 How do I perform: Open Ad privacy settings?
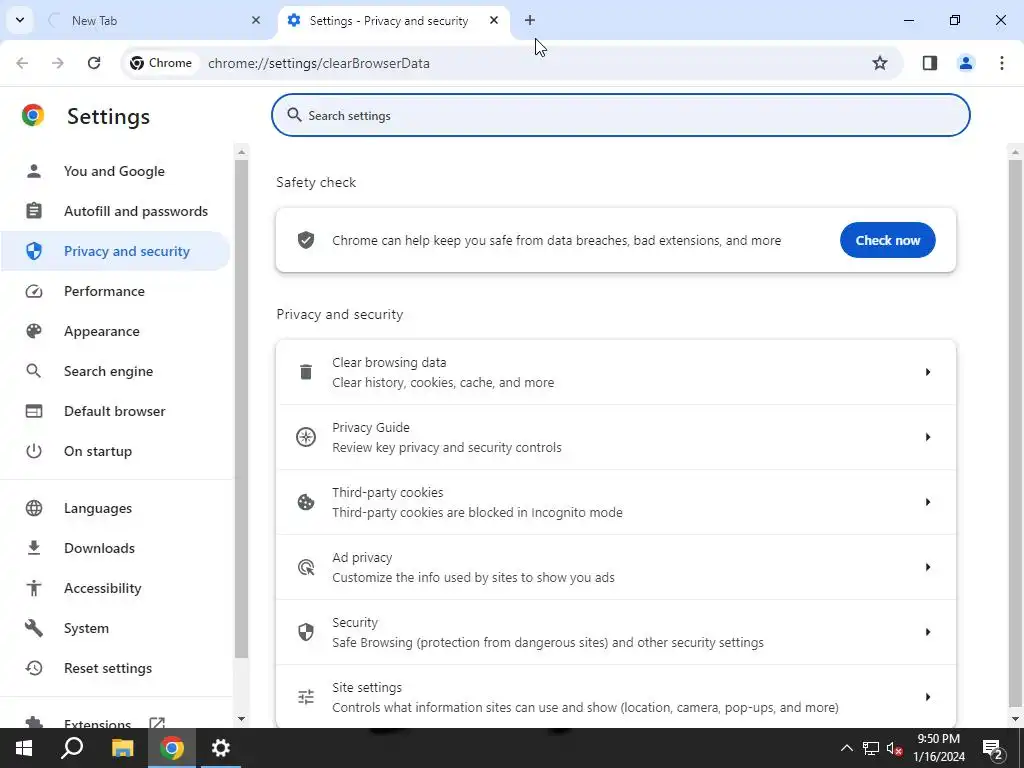(616, 567)
